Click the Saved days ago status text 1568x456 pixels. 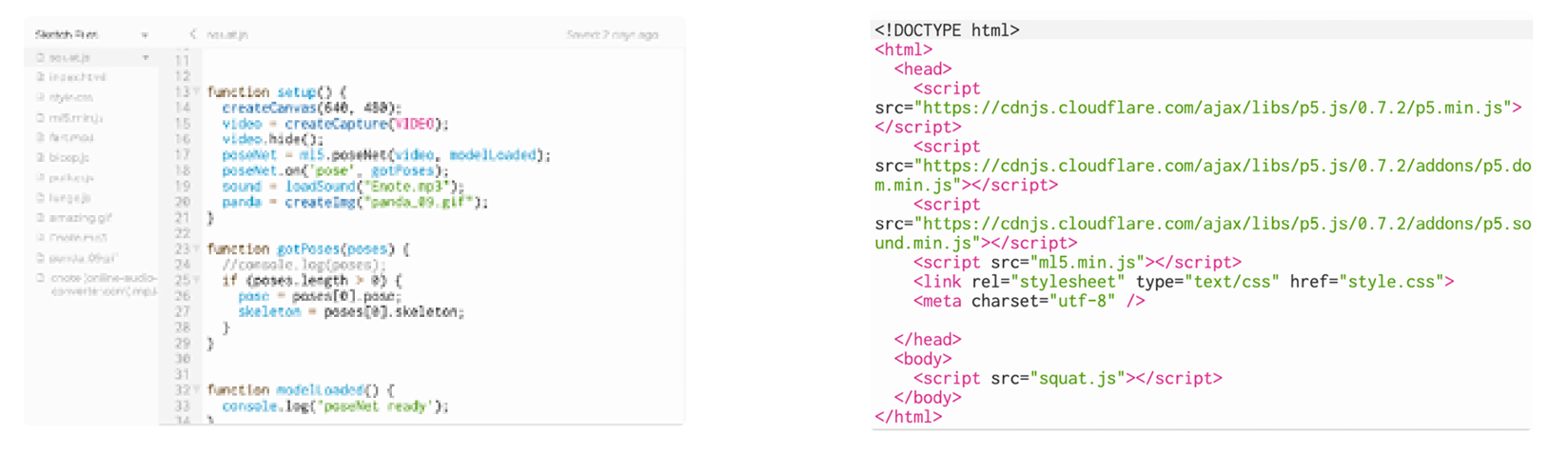(612, 35)
